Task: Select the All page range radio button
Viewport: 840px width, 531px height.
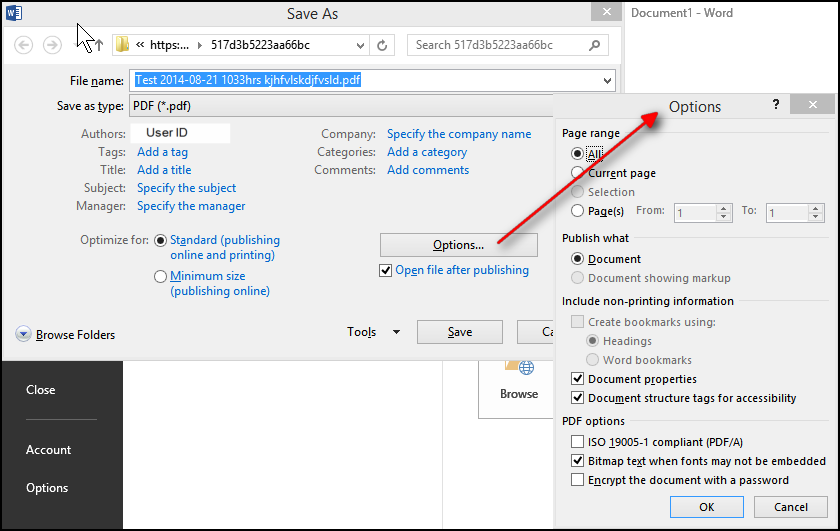Action: pyautogui.click(x=577, y=154)
